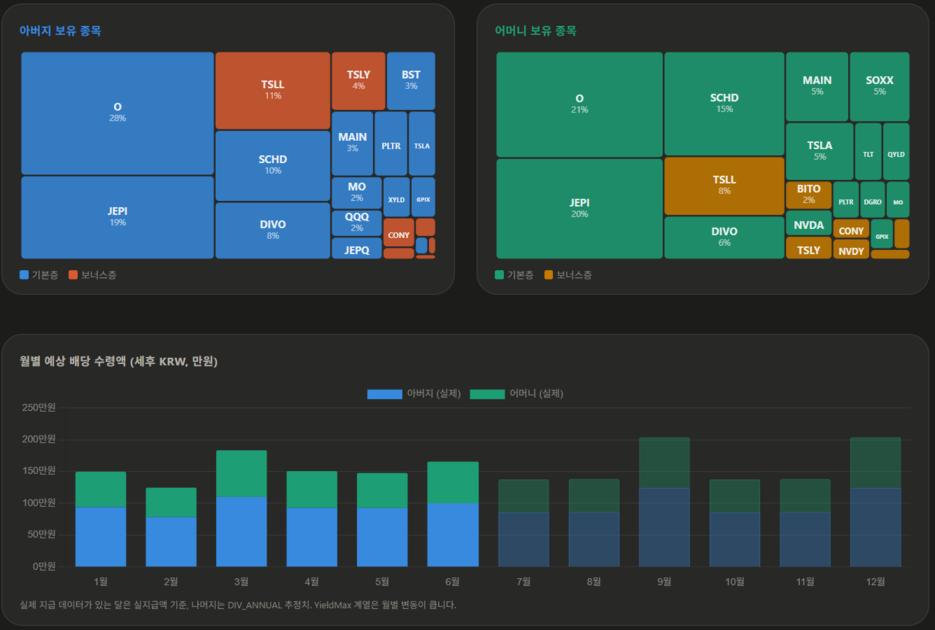Click the GPIX tile in father's treemap
935x630 pixels.
423,197
